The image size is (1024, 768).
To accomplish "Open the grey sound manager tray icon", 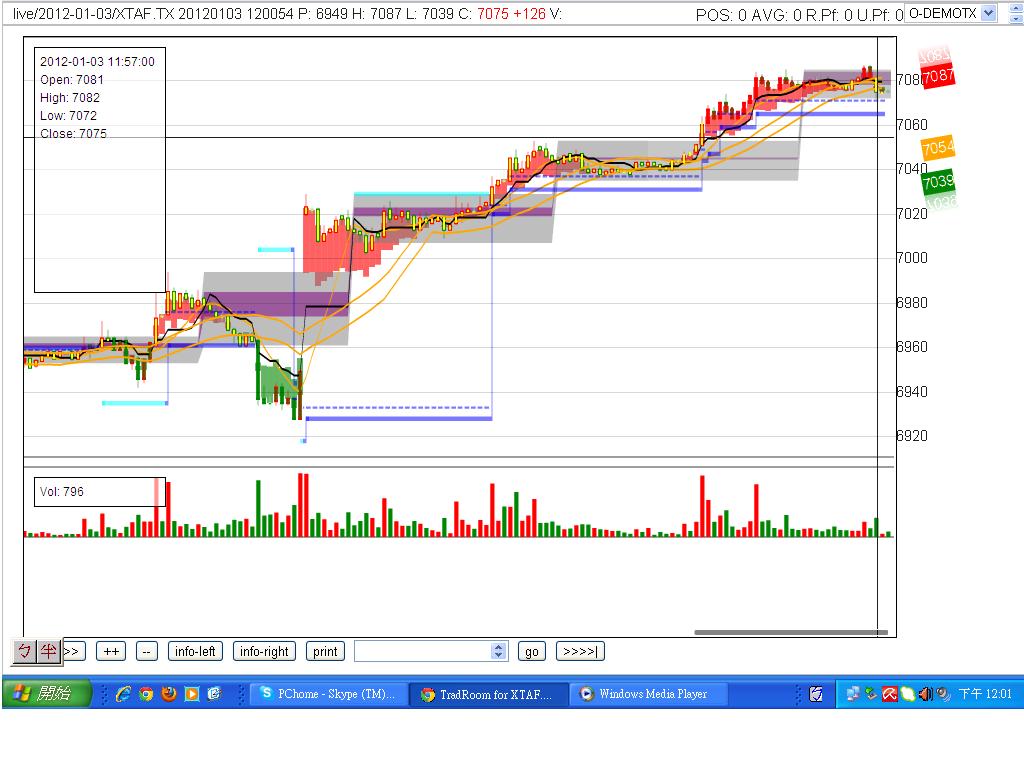I will coord(944,694).
